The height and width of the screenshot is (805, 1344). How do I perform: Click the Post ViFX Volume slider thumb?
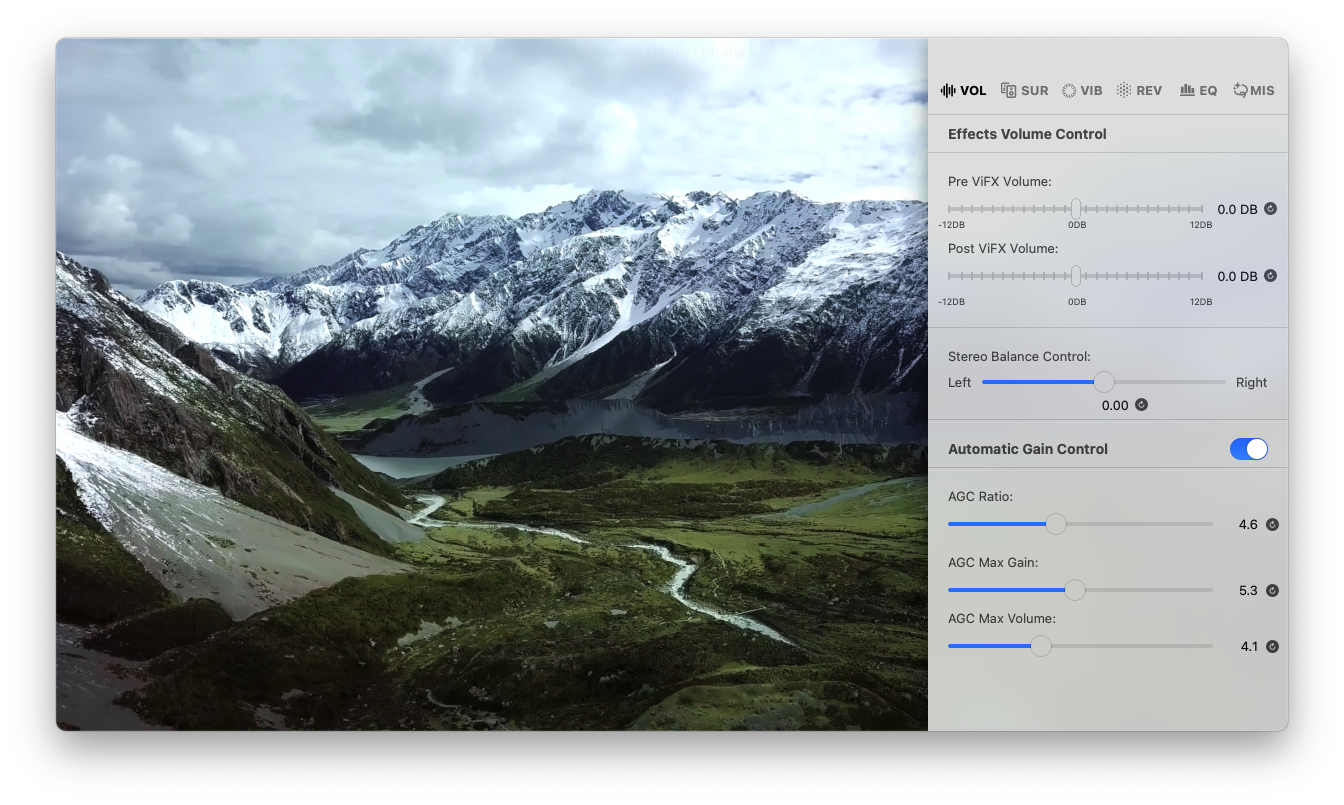point(1076,276)
